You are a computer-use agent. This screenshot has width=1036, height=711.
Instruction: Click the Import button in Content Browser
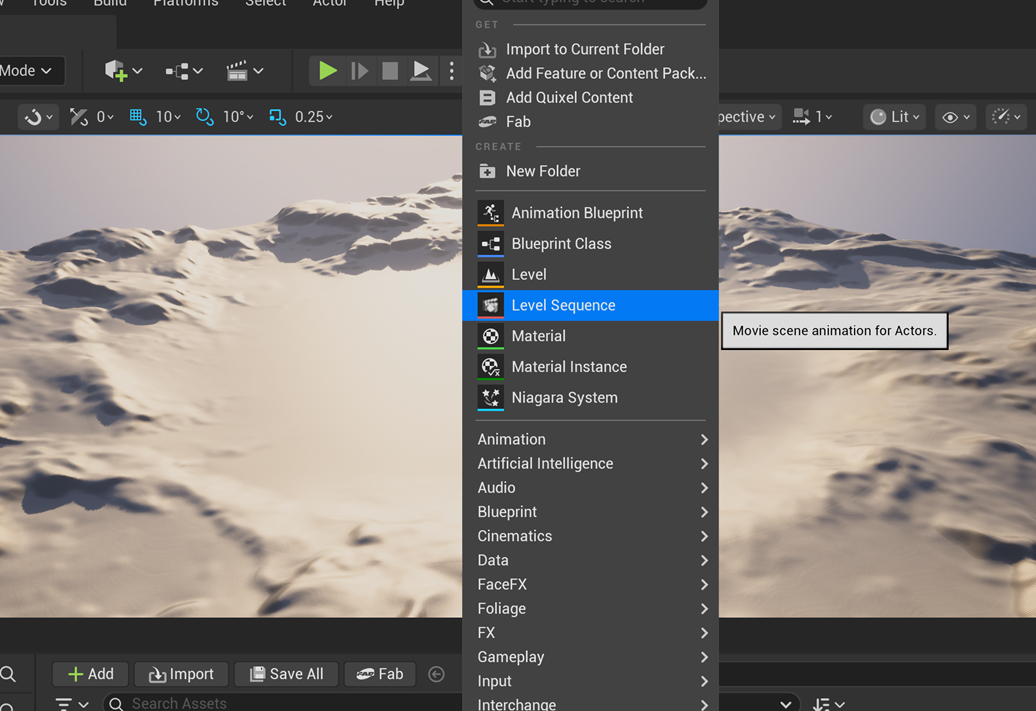pyautogui.click(x=181, y=674)
